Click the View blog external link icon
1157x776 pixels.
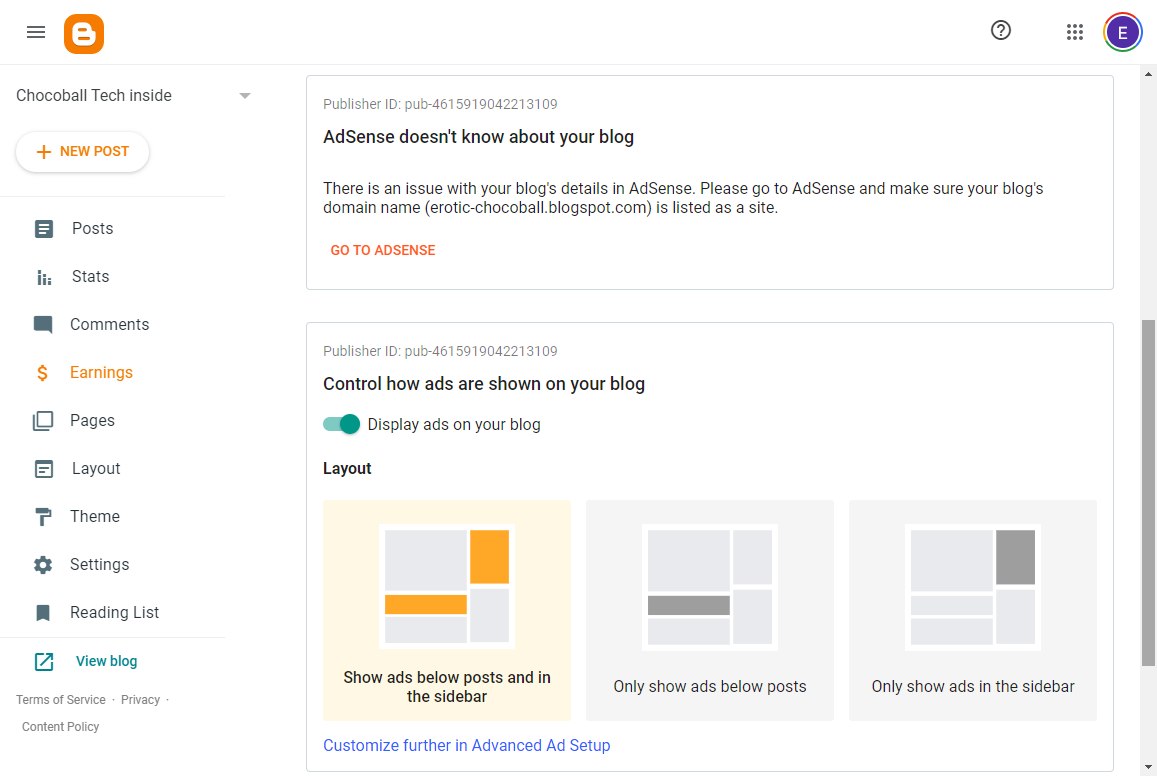point(44,662)
